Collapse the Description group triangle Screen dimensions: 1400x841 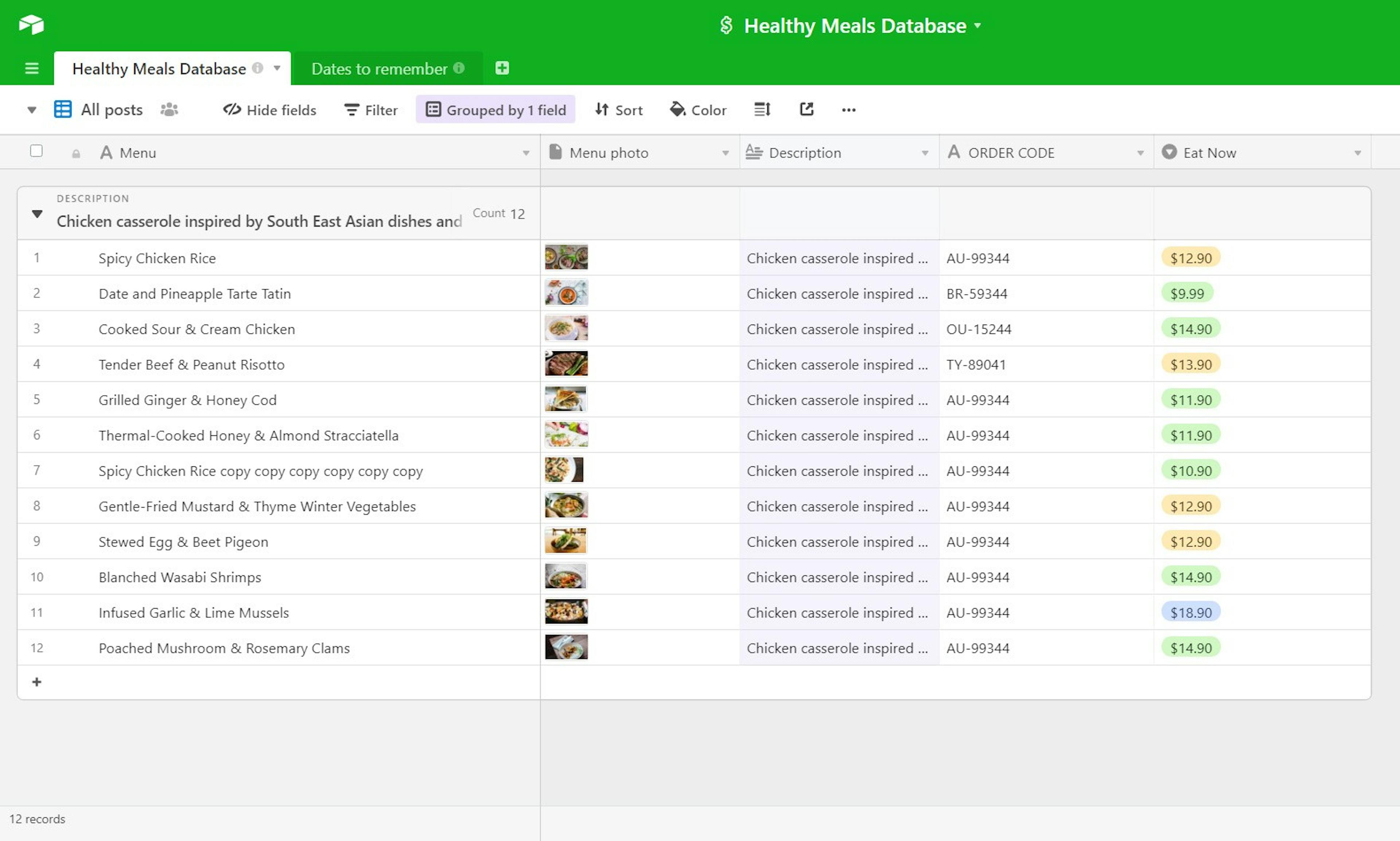(x=37, y=214)
